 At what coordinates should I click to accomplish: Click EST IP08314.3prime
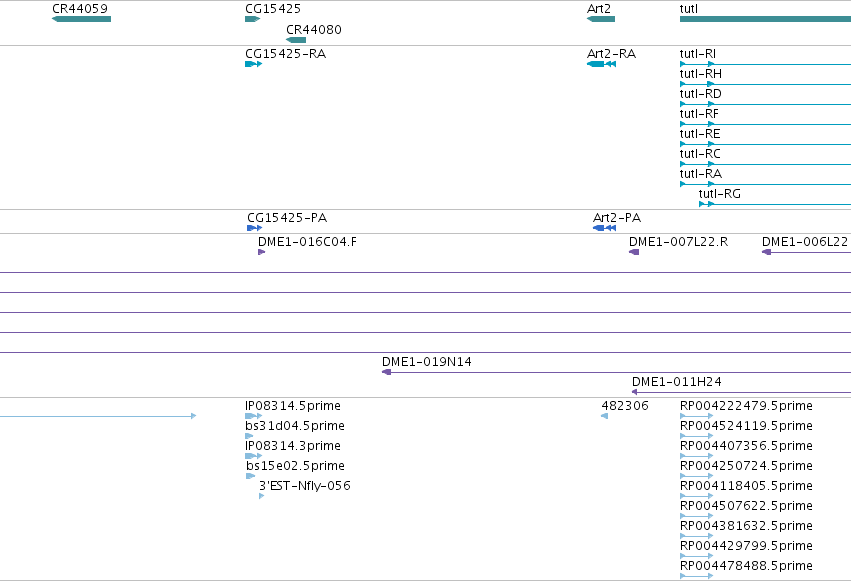pos(253,456)
